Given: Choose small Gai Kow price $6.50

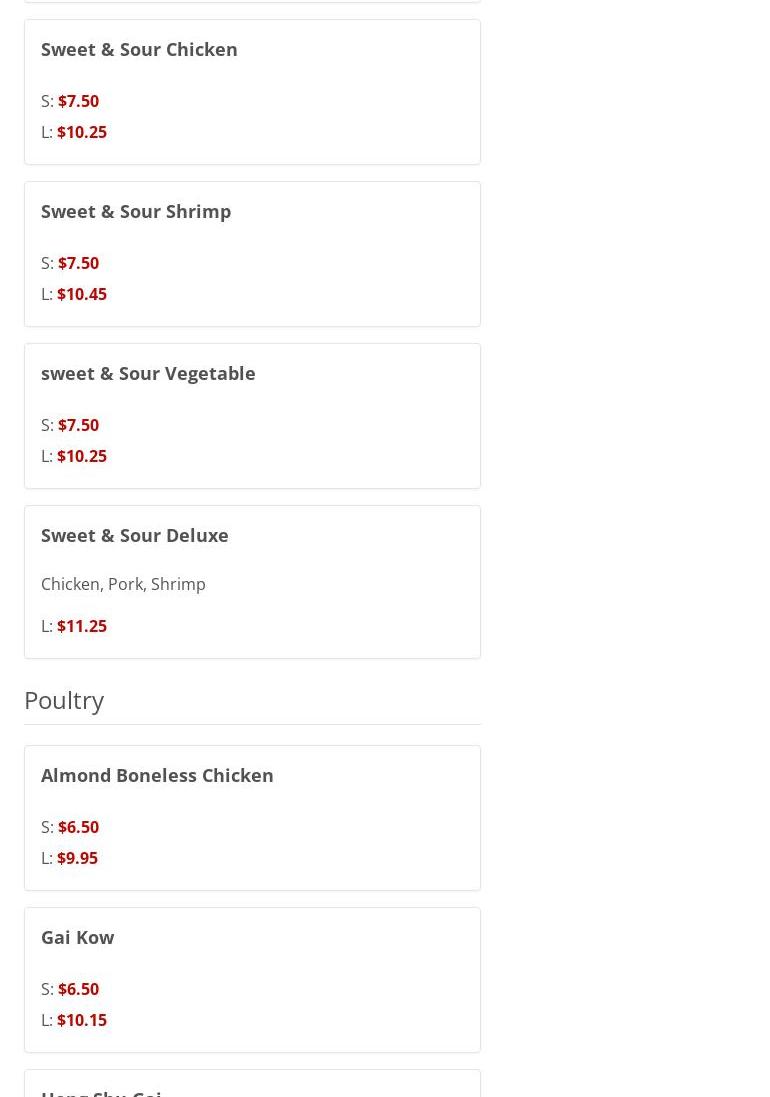Looking at the screenshot, I should click(x=78, y=989).
